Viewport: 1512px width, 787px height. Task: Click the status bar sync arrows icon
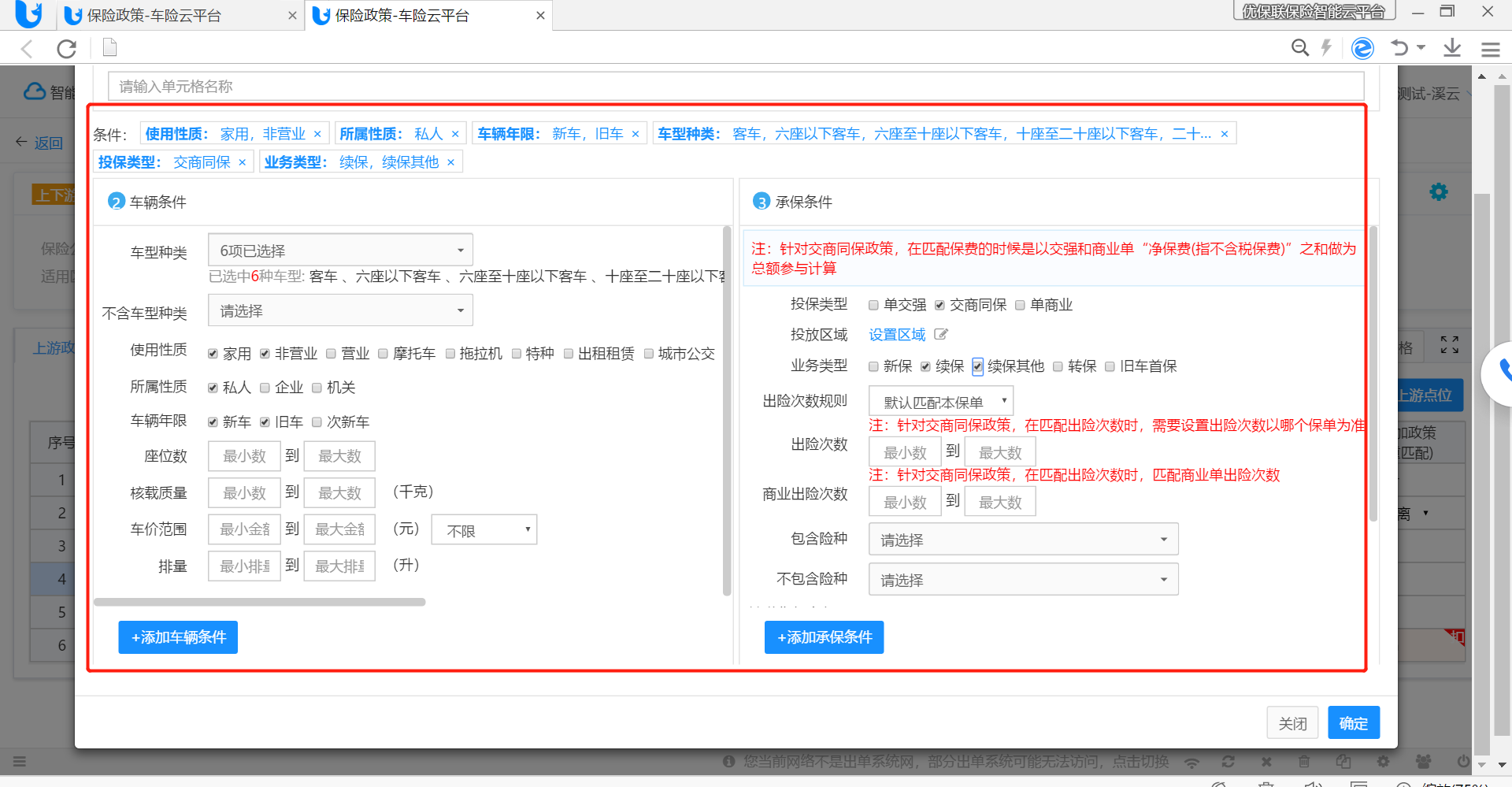[1228, 762]
